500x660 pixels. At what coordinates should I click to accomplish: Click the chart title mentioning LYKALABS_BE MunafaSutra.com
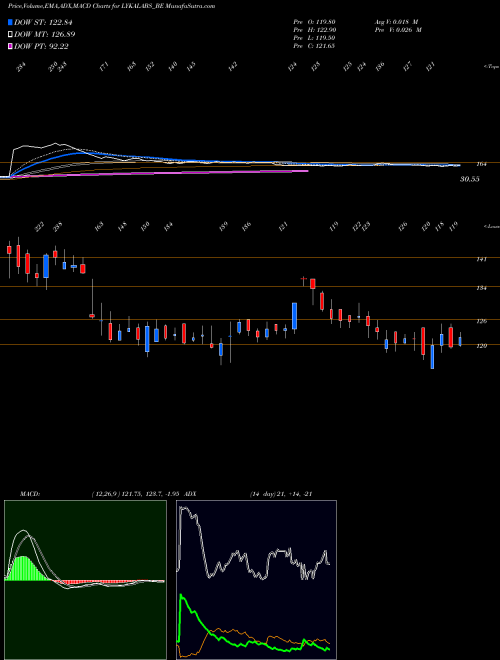[112, 6]
